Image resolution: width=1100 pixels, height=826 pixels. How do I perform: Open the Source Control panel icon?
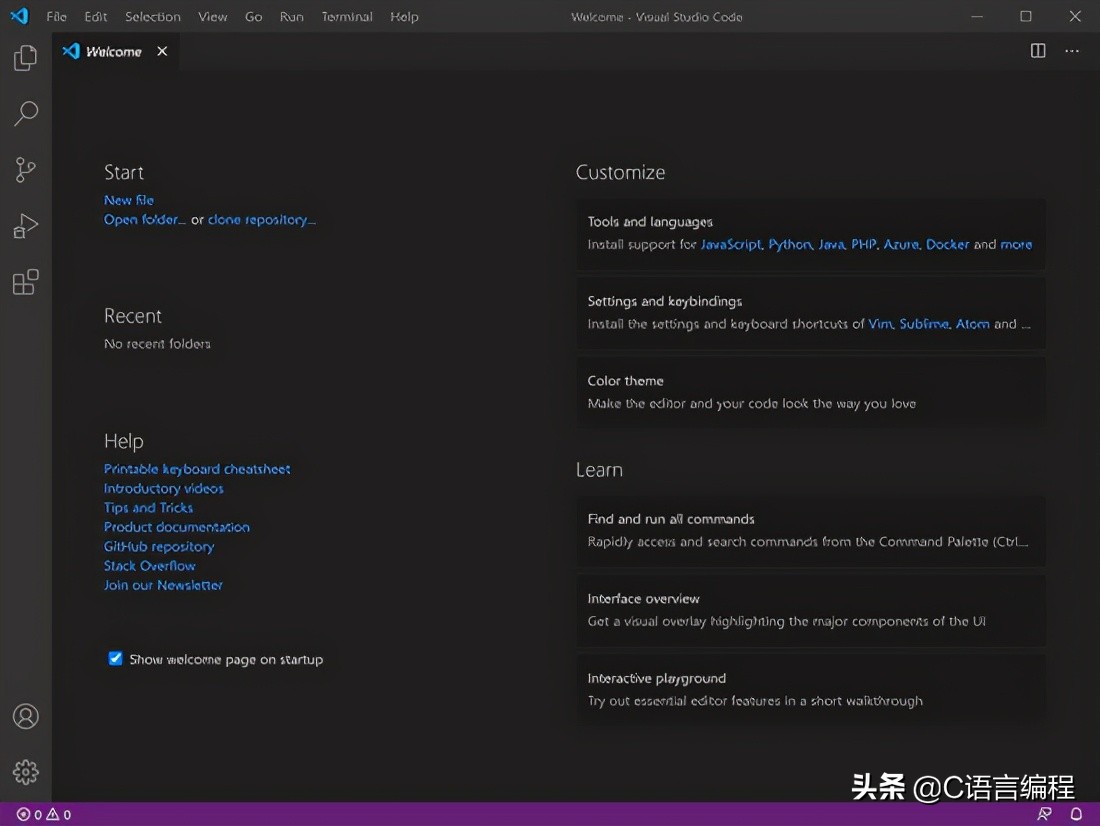point(25,170)
